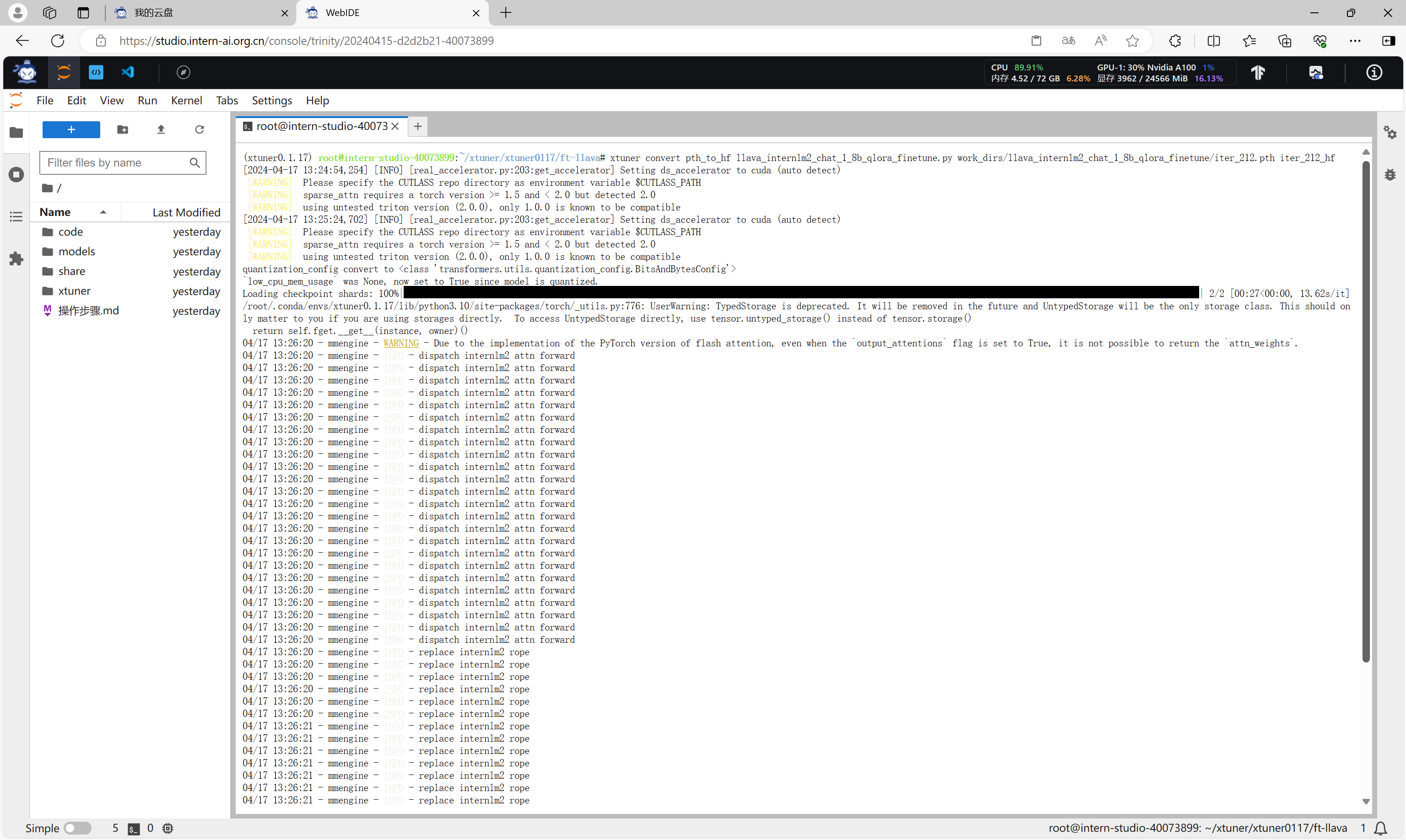Launch the VS Code icon in the top bar

coord(128,72)
